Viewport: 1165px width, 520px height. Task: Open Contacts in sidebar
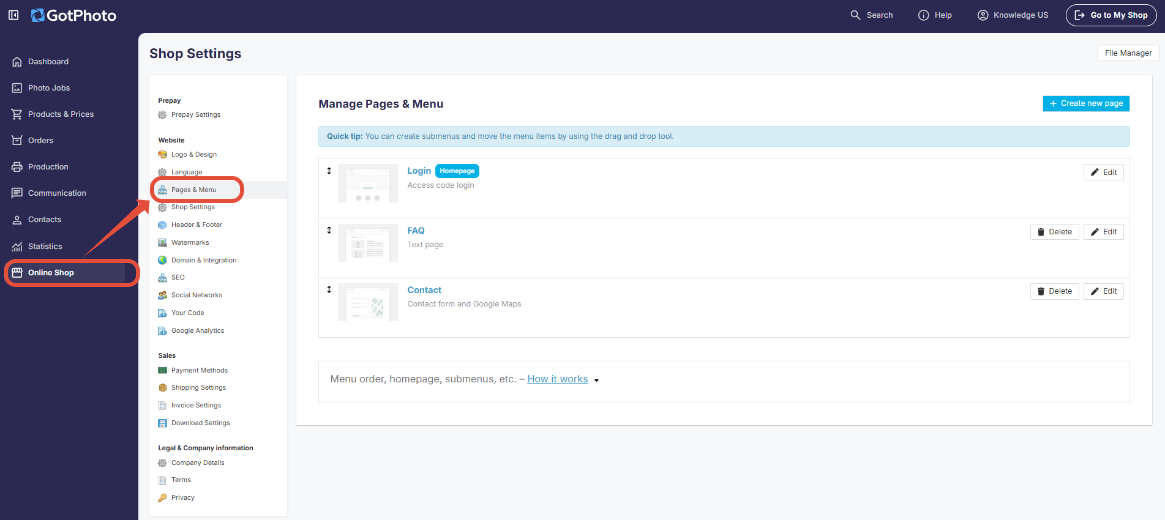pyautogui.click(x=45, y=220)
